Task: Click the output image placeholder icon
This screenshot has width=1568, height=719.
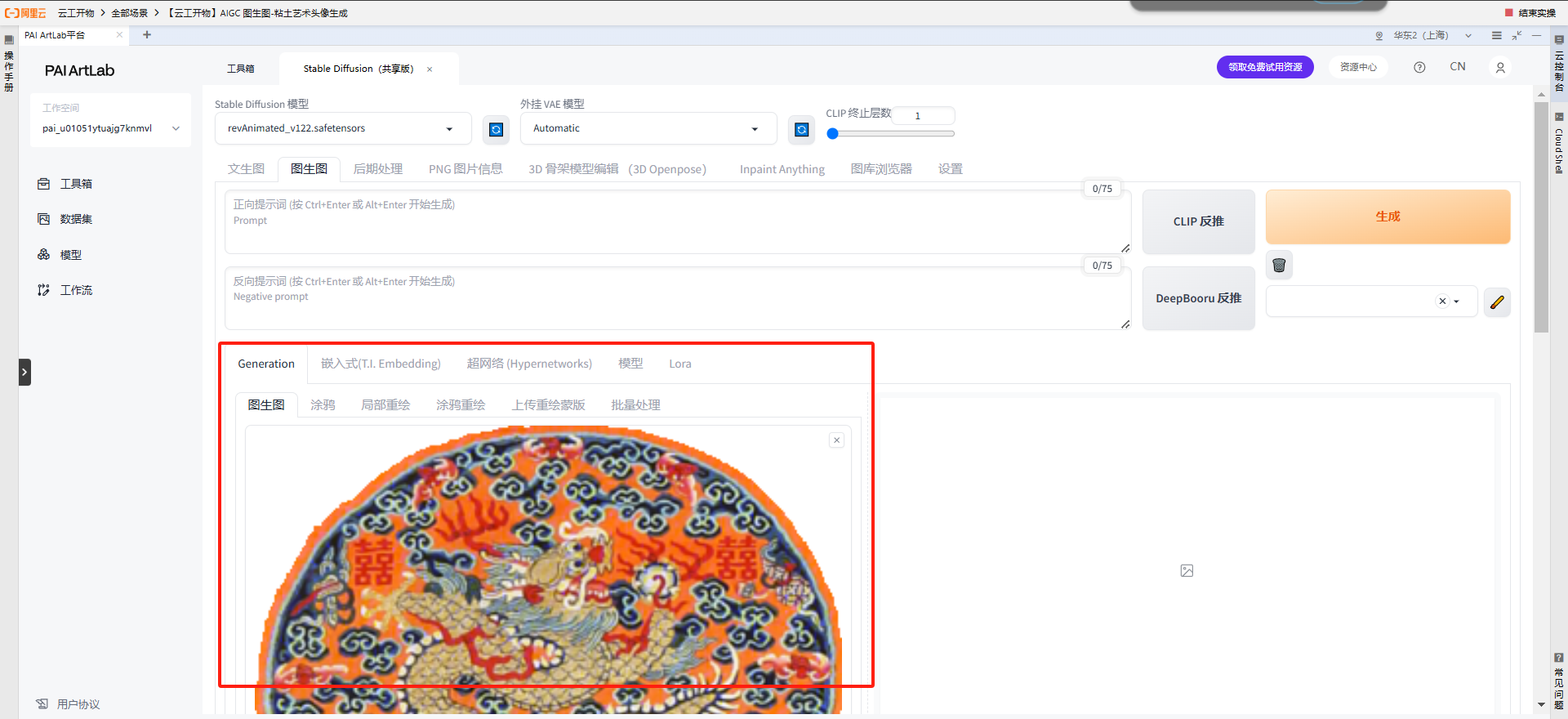Action: point(1187,570)
